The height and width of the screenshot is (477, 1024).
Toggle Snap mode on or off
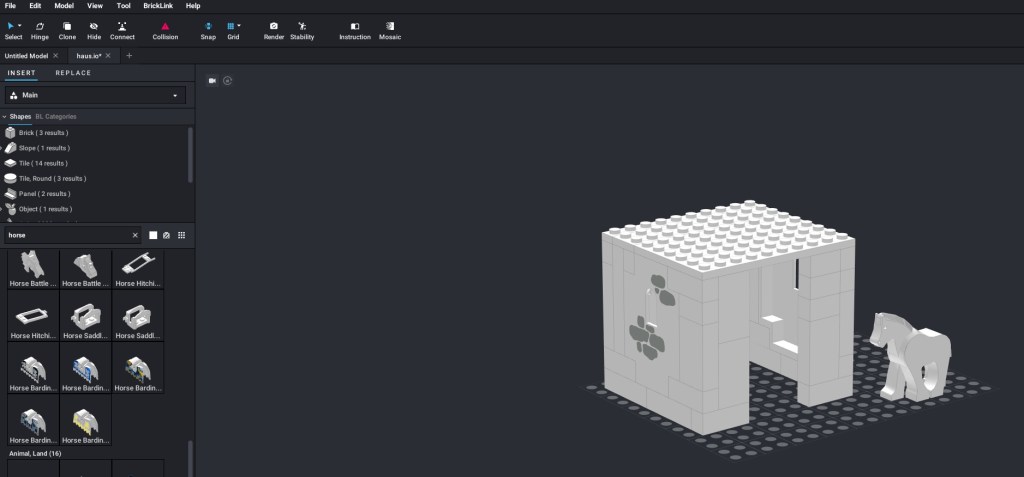tap(208, 30)
